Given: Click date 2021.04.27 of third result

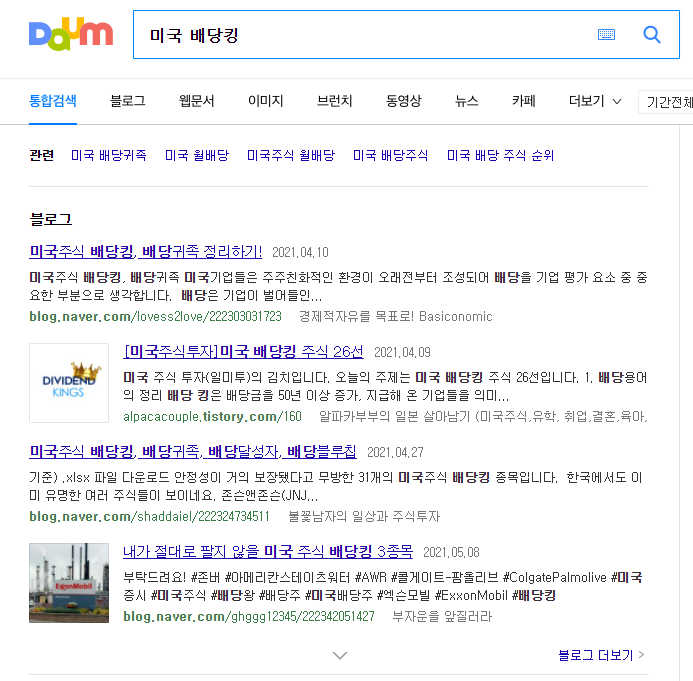Looking at the screenshot, I should coord(395,452).
